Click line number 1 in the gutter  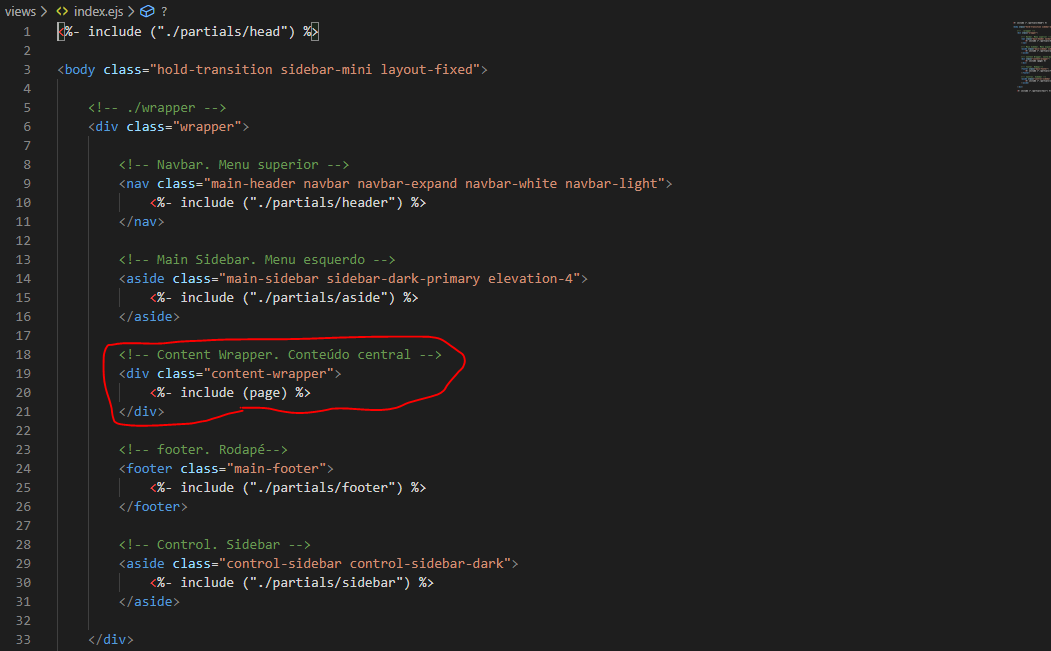pyautogui.click(x=27, y=32)
